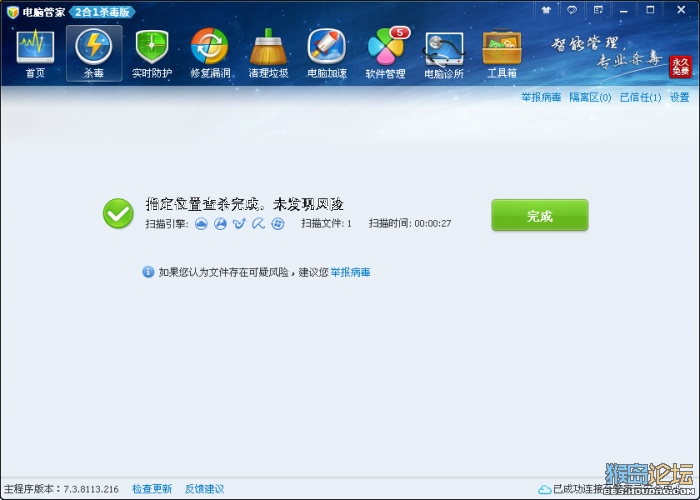700x500 pixels.
Task: Click the feedback chat bubble icon in title bar
Action: click(x=572, y=10)
